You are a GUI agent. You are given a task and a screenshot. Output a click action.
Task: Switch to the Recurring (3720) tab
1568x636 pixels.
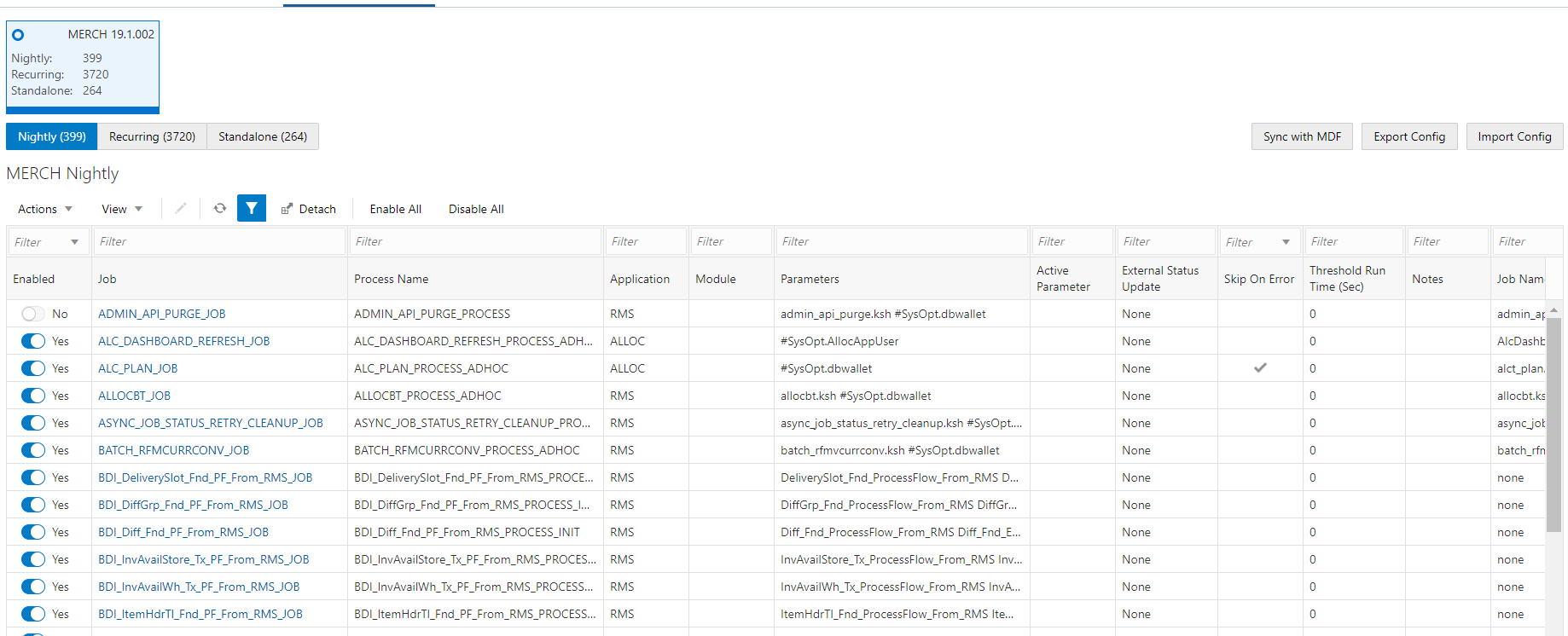point(152,136)
